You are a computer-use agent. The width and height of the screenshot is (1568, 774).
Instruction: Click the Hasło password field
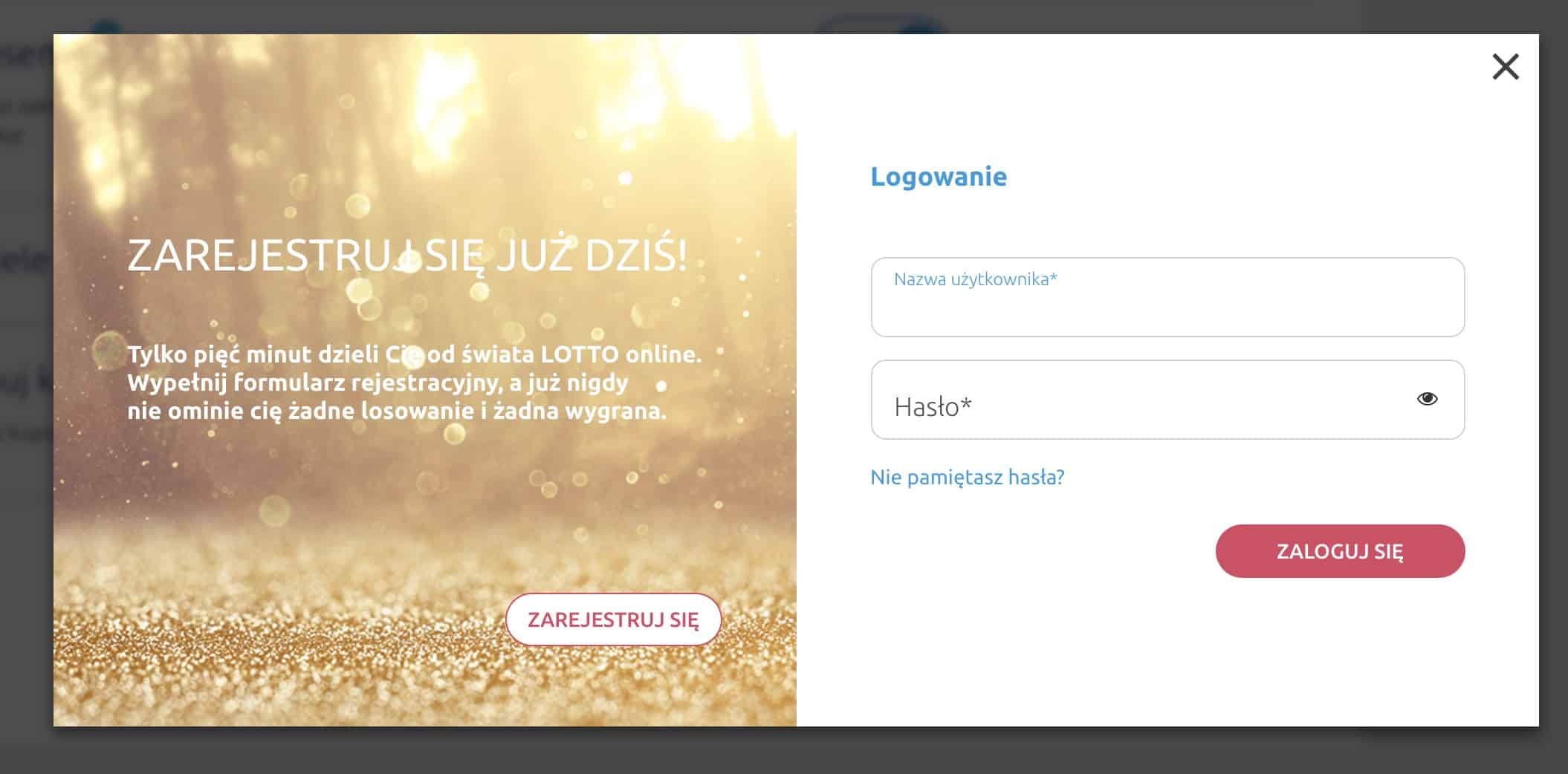click(1167, 400)
